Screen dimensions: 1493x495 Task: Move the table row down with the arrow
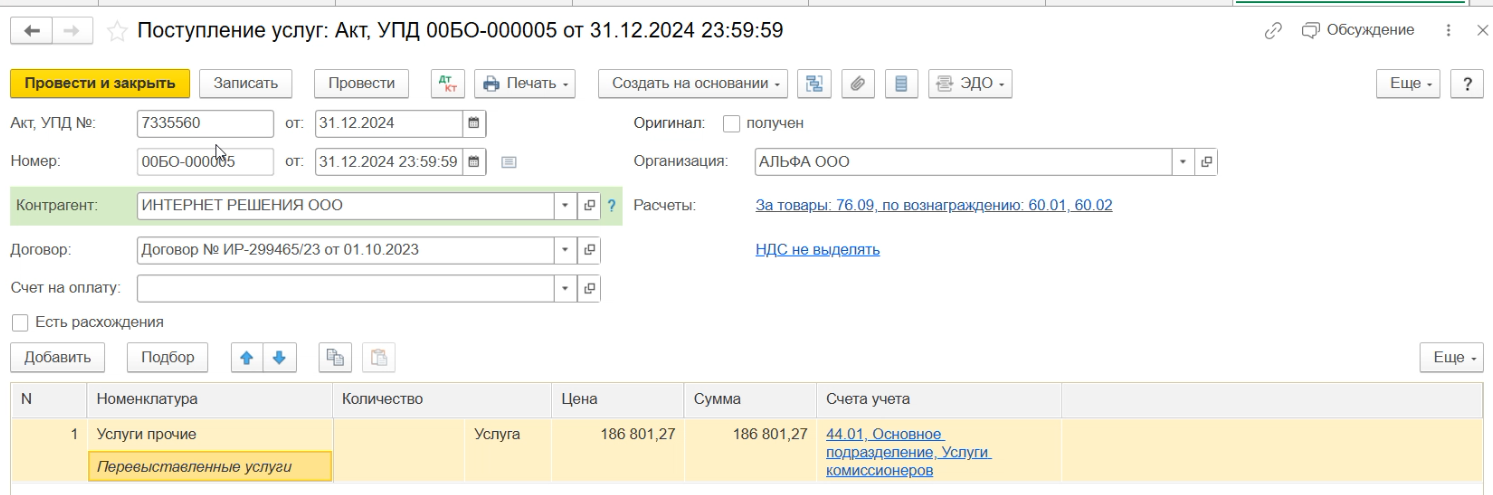279,357
